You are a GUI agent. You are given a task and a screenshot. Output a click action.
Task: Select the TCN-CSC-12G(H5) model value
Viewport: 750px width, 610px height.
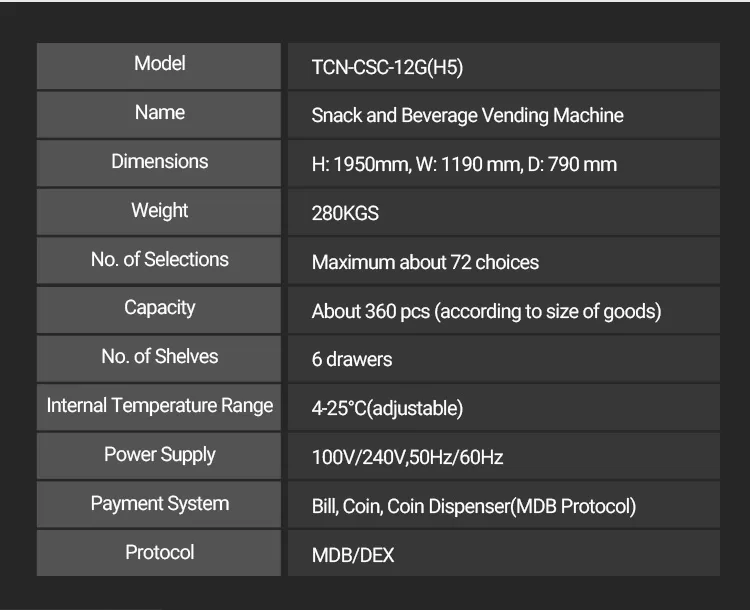[387, 68]
